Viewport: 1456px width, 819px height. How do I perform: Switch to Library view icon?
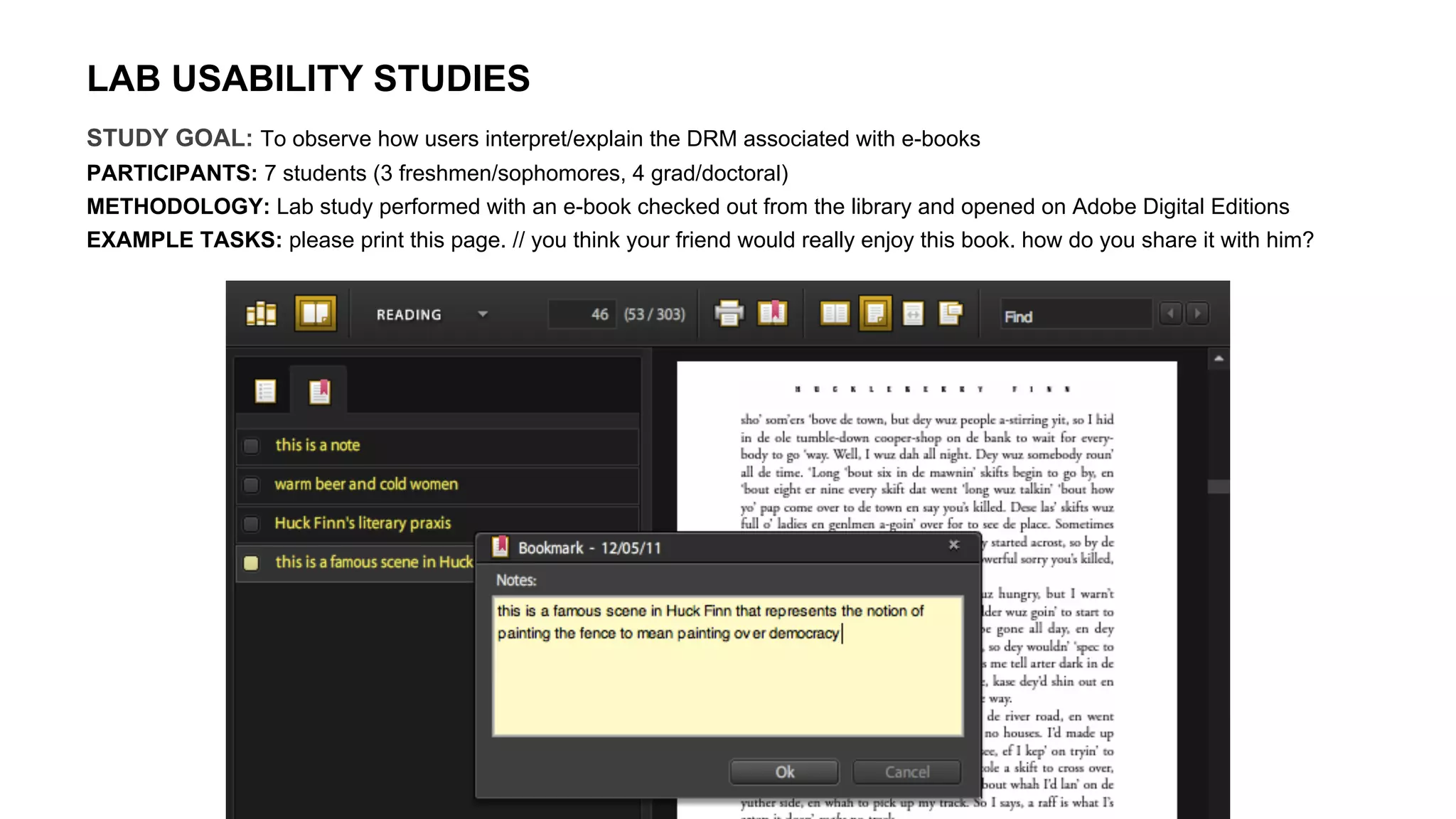coord(261,314)
